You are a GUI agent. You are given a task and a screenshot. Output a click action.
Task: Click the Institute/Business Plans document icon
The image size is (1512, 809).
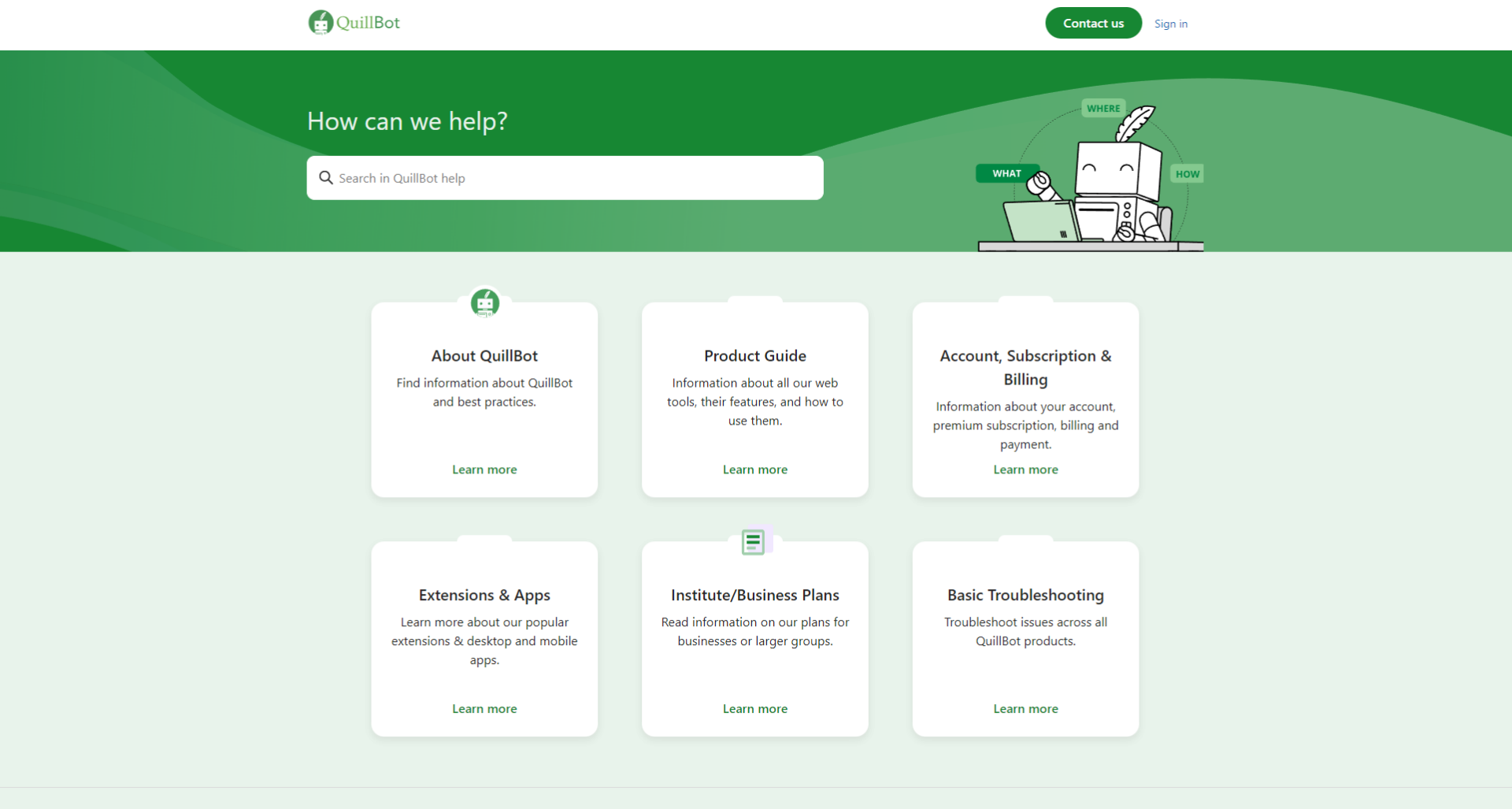tap(754, 542)
